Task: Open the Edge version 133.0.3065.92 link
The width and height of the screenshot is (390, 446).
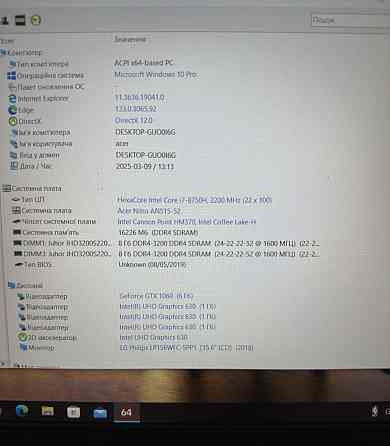Action: [x=136, y=109]
